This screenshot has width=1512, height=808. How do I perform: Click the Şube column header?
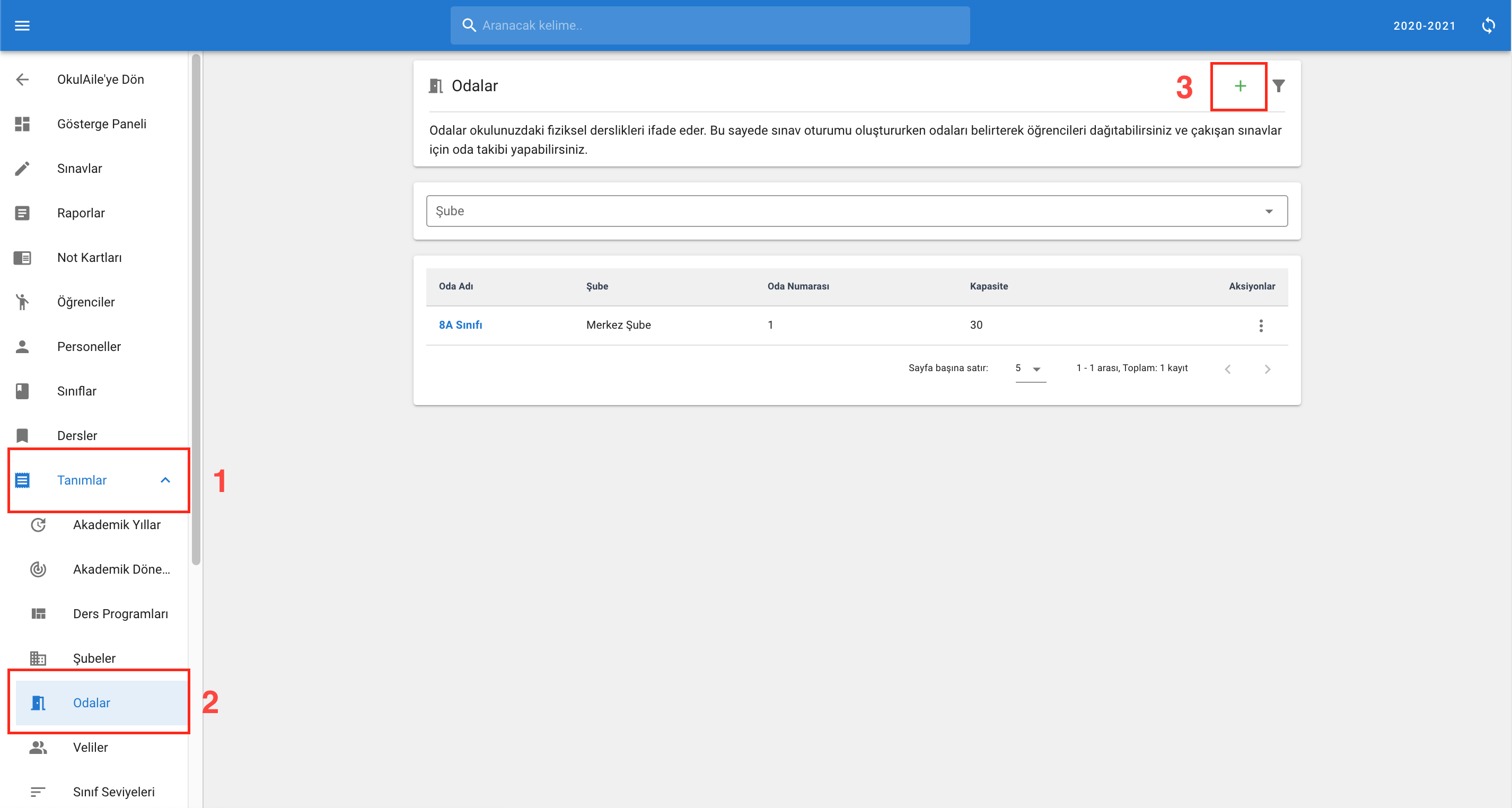[x=597, y=286]
